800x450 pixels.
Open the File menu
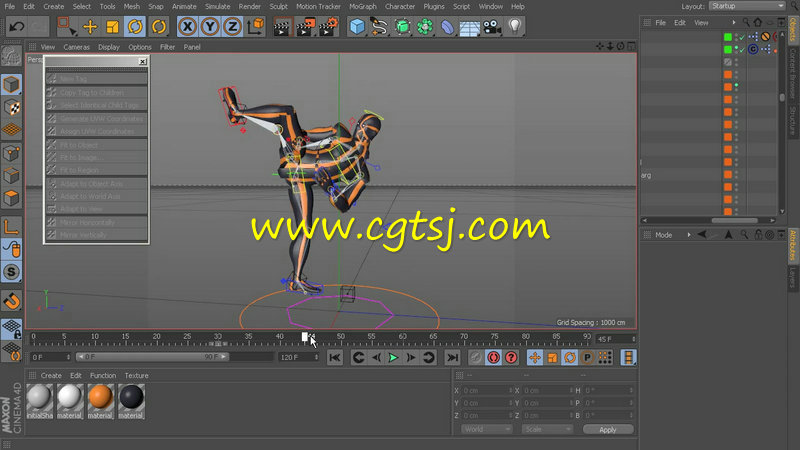click(x=10, y=7)
